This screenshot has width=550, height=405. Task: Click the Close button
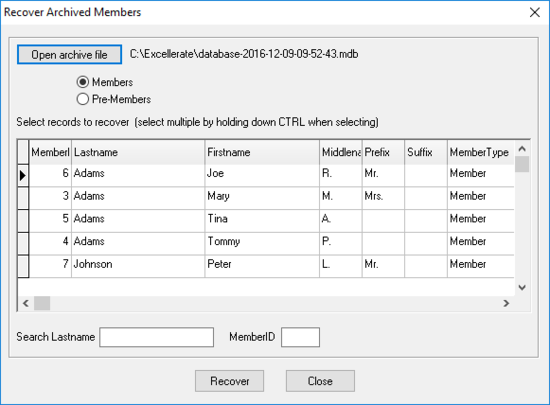[x=320, y=381]
